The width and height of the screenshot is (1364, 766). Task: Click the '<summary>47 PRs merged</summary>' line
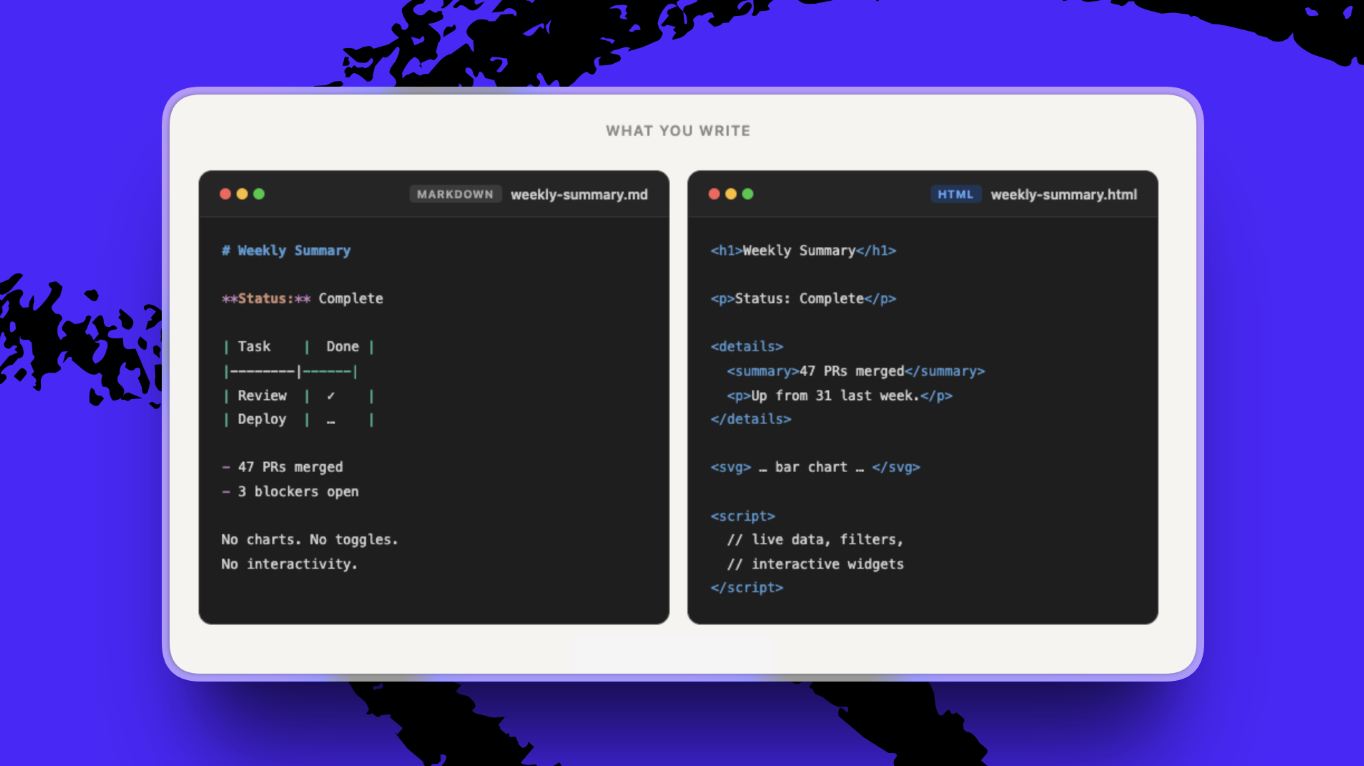[856, 372]
